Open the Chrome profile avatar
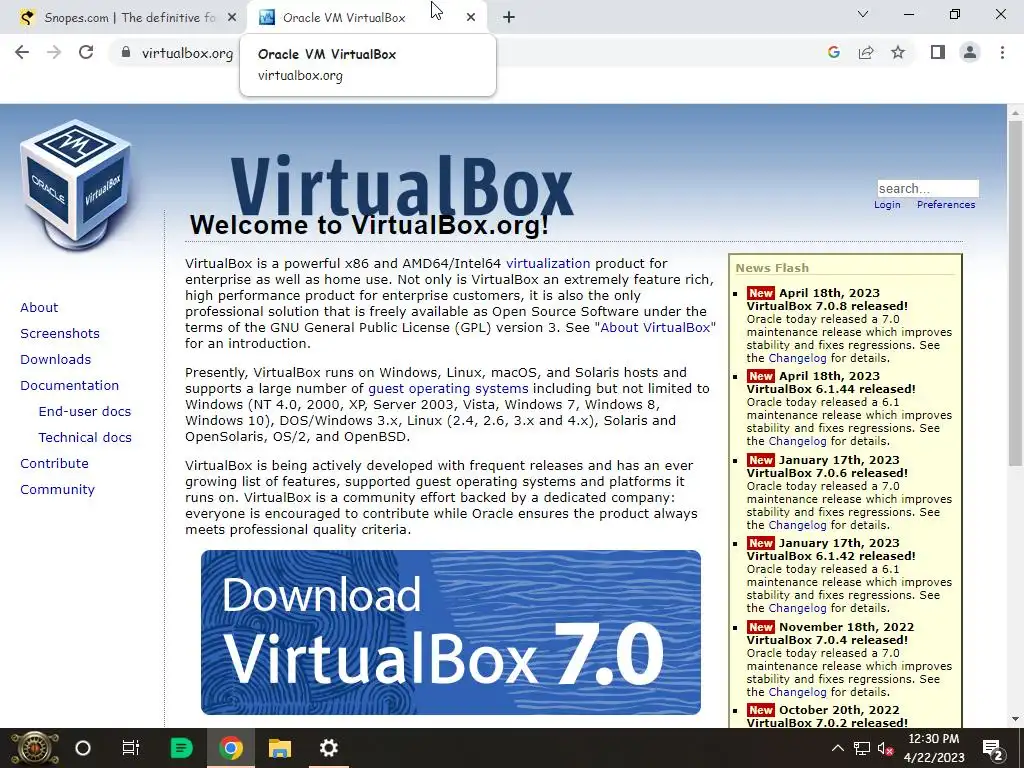 (970, 52)
